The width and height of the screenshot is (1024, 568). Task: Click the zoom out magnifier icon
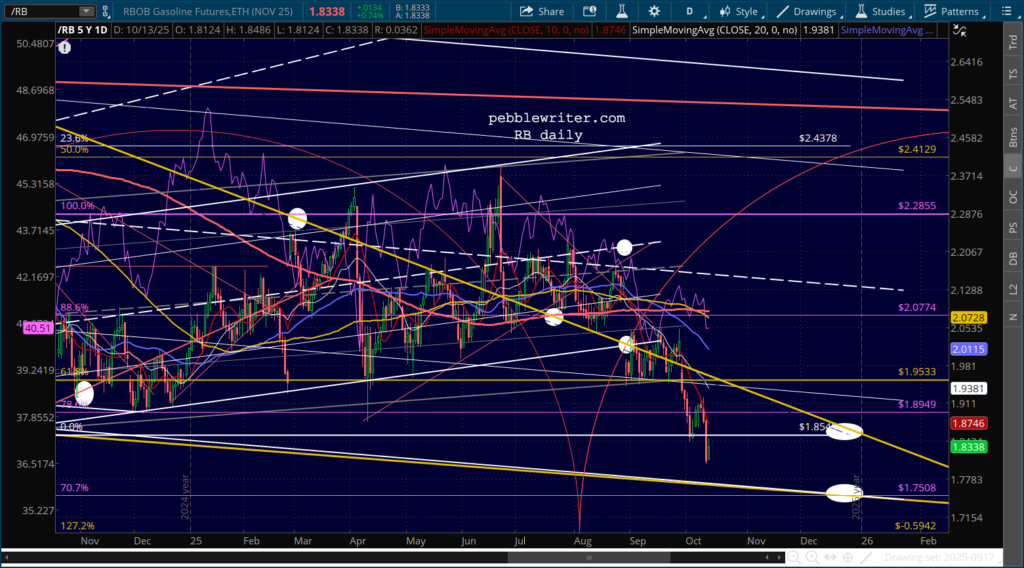click(x=793, y=558)
